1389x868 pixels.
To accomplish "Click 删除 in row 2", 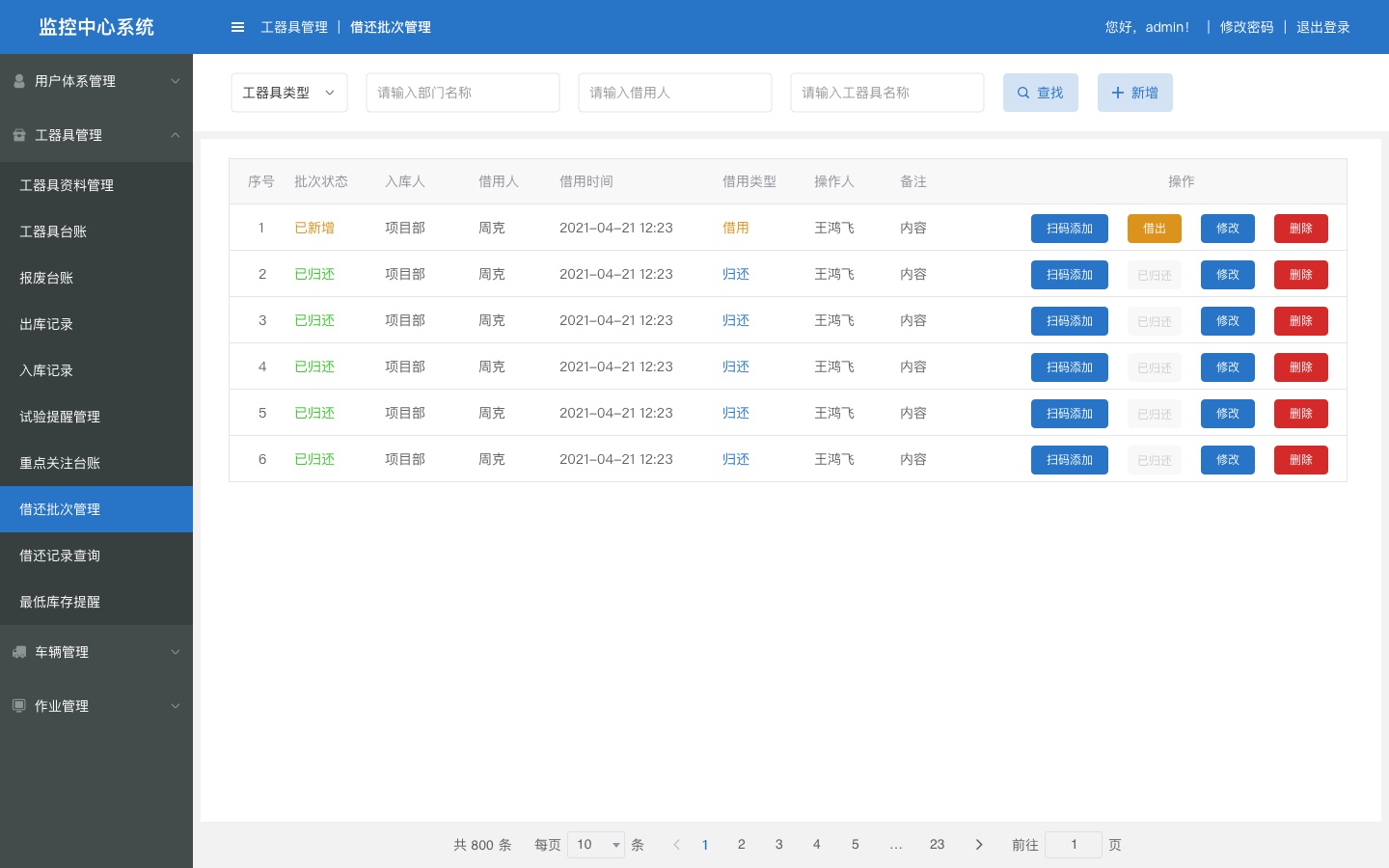I will [1301, 275].
